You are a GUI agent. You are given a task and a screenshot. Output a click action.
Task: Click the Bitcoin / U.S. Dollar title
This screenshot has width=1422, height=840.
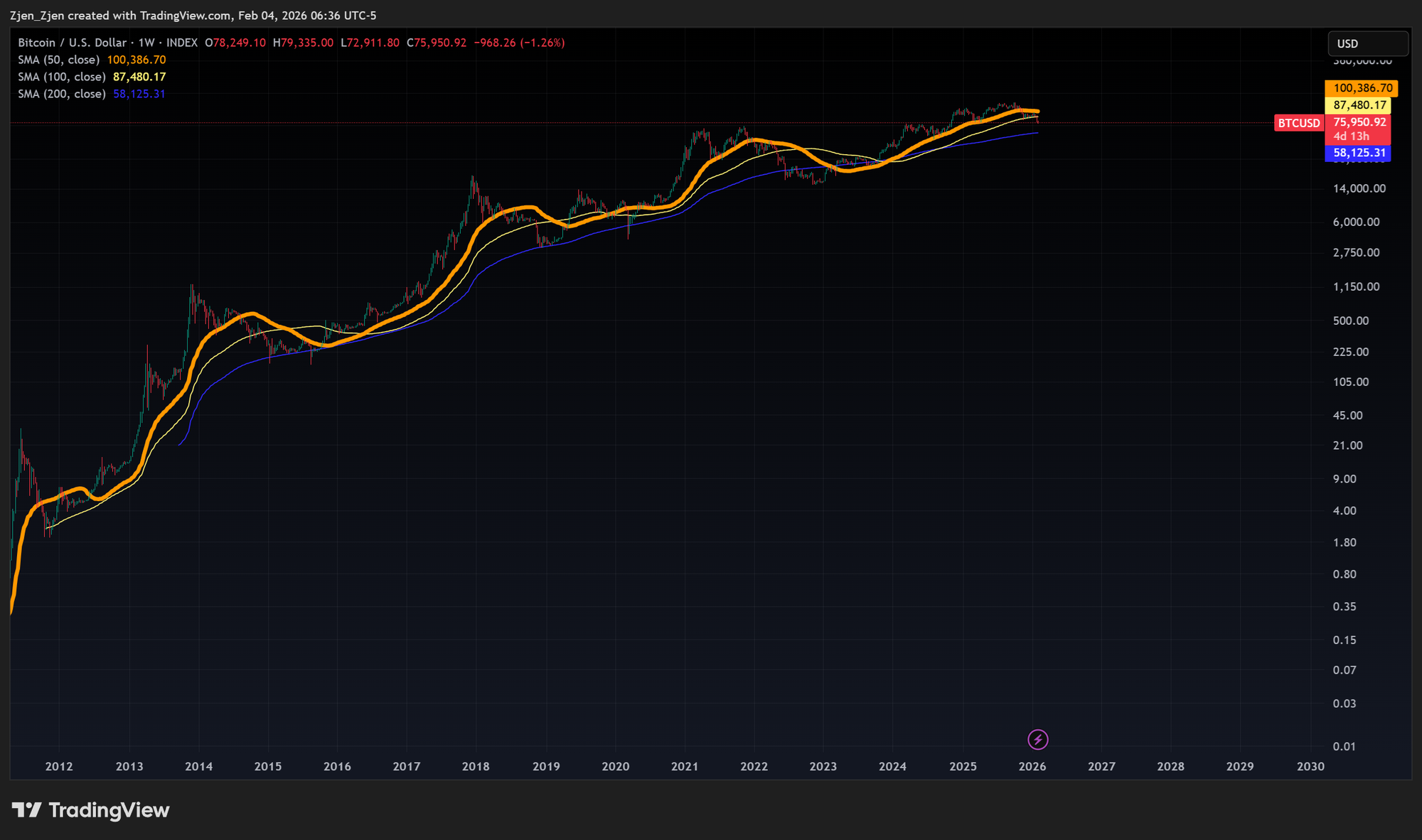72,43
